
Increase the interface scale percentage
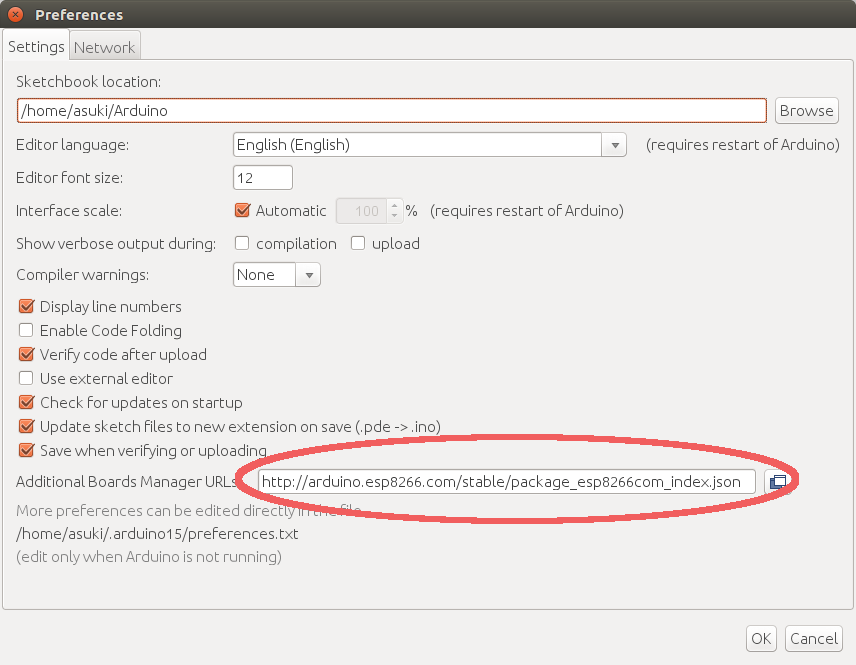(395, 205)
